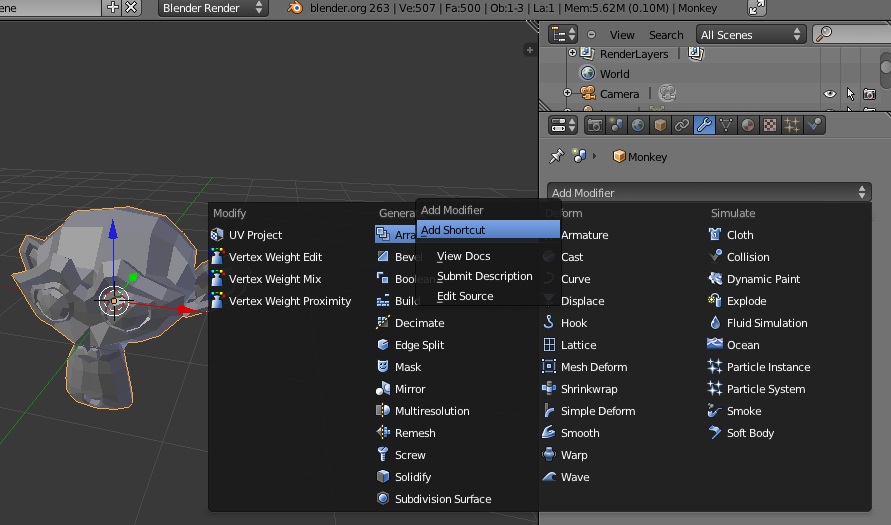
Task: Open the outliner View menu
Action: [x=622, y=35]
